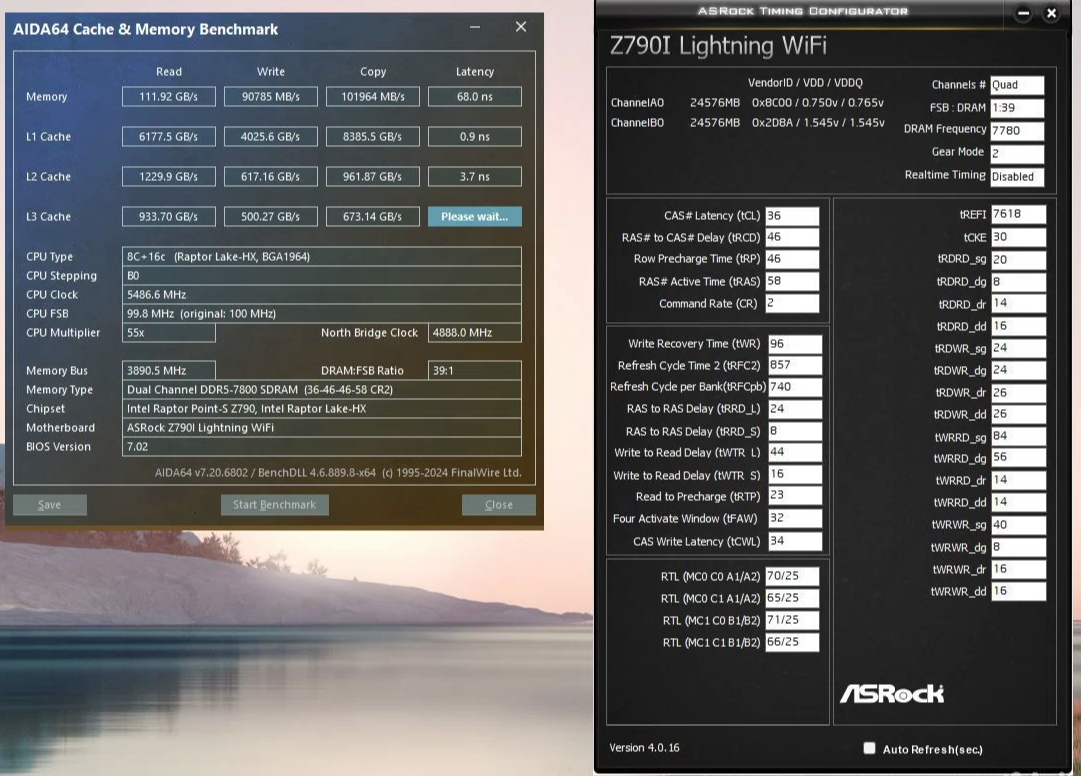This screenshot has width=1081, height=776.
Task: Select the tCKE field showing 30
Action: pos(1018,237)
